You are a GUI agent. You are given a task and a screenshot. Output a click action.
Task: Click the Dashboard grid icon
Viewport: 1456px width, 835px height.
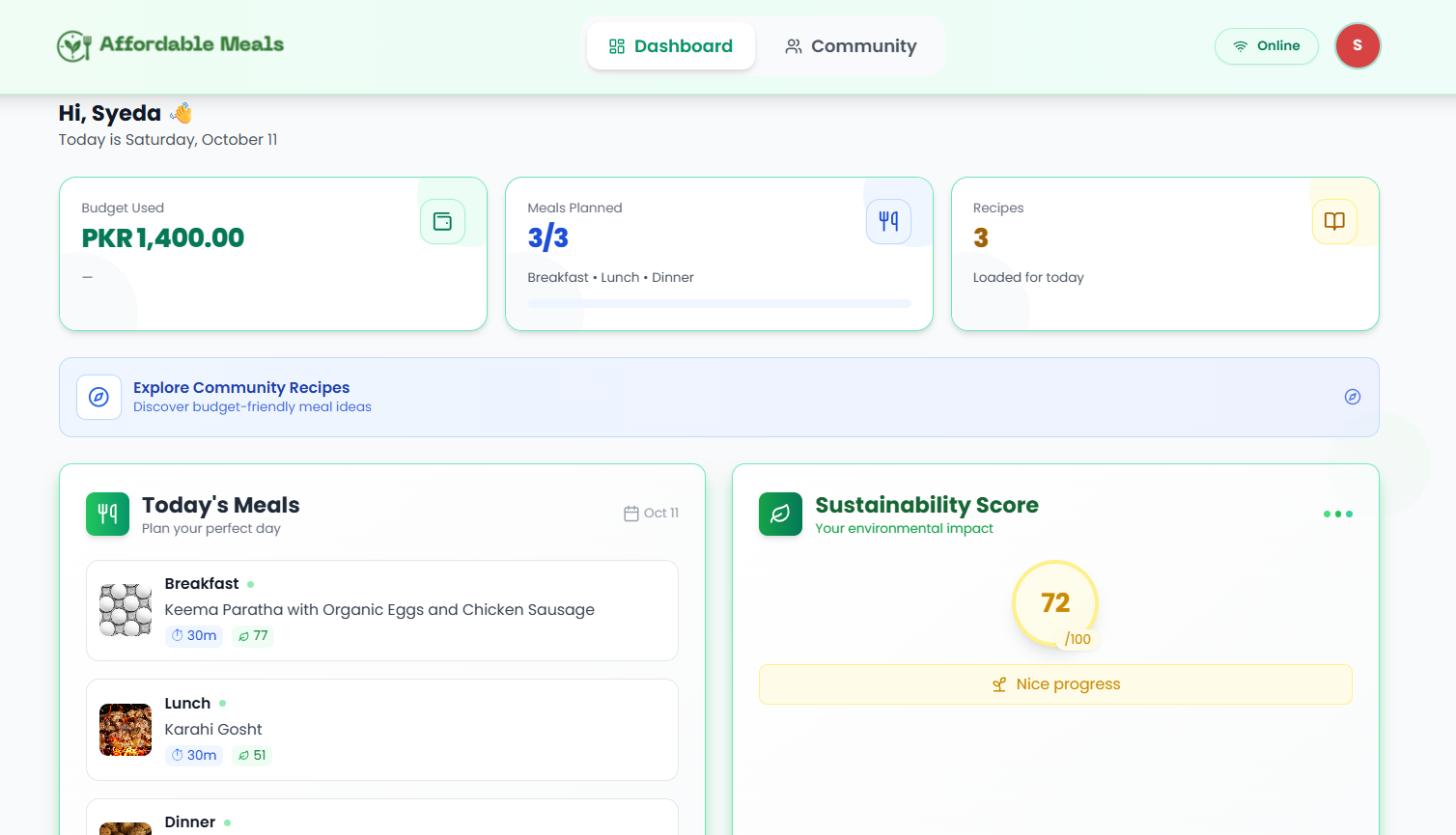[617, 46]
